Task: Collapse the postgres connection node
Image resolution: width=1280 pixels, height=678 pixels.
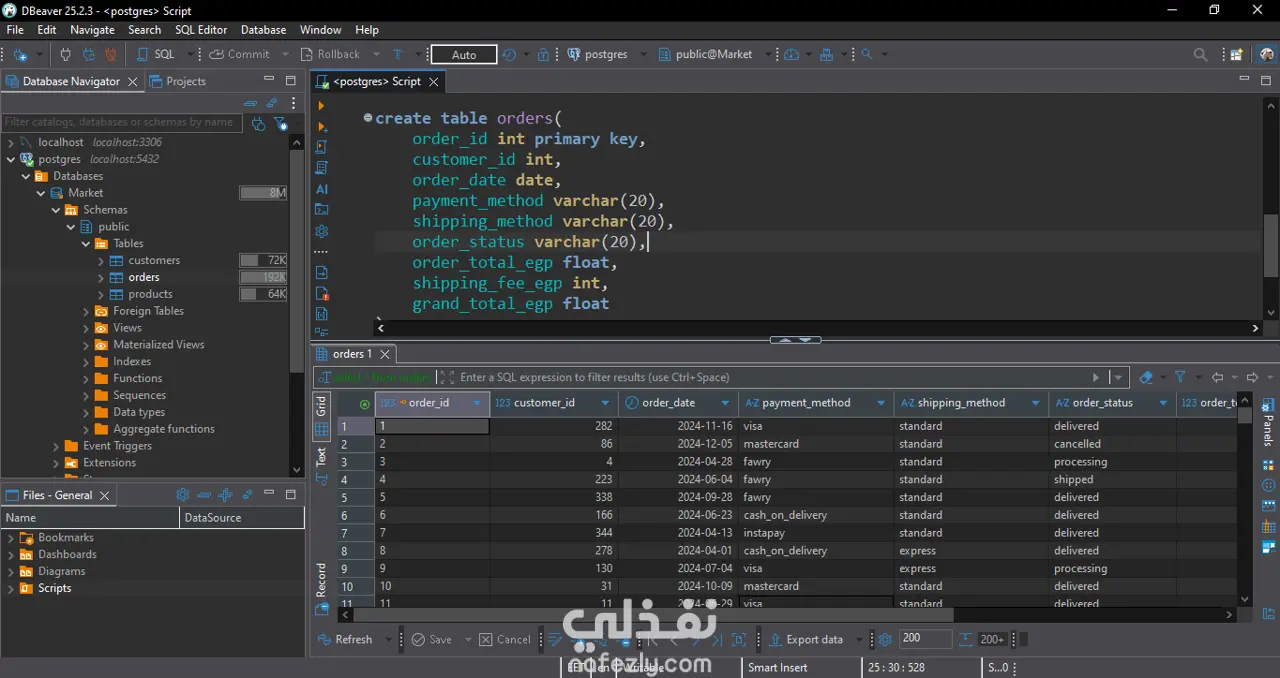Action: pyautogui.click(x=10, y=159)
